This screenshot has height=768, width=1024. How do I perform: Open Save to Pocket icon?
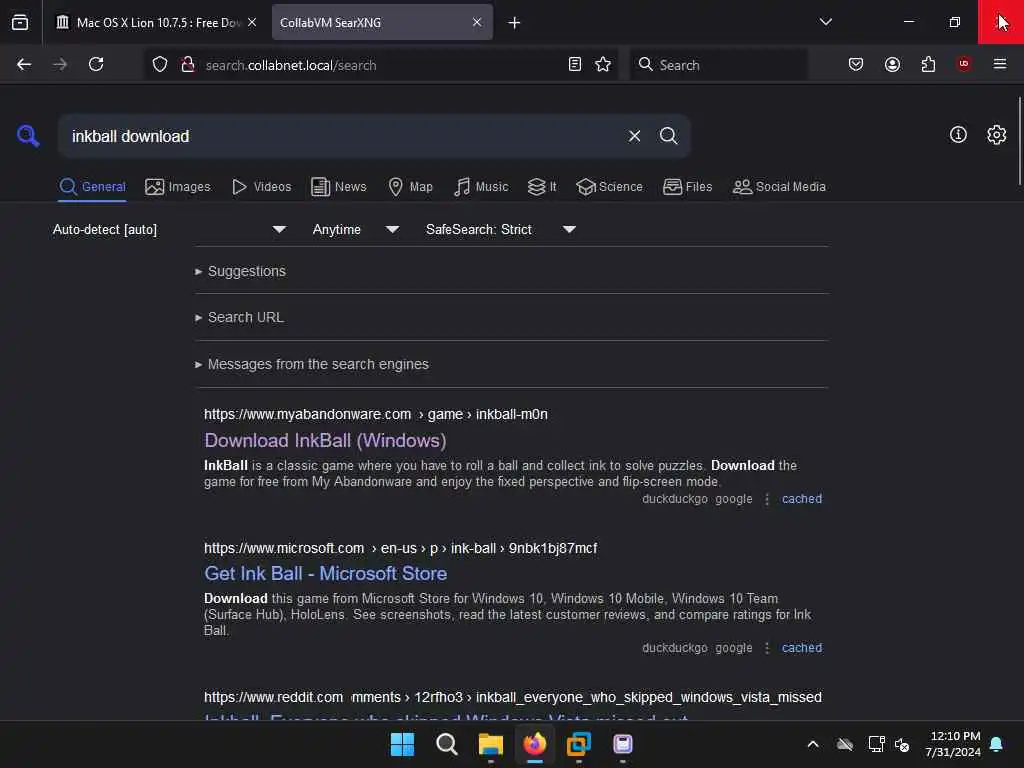[x=856, y=64]
